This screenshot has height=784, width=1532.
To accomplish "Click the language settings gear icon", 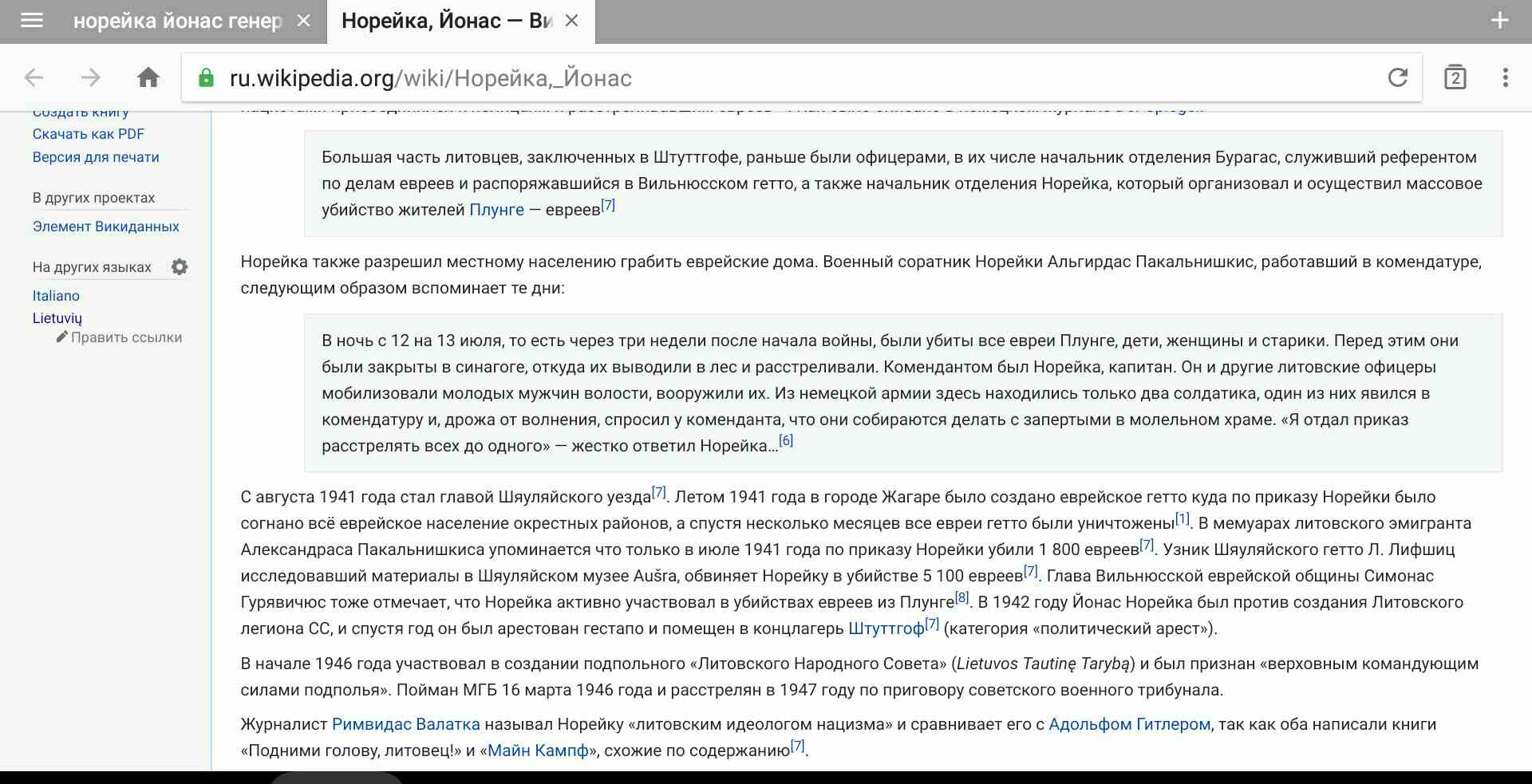I will tap(180, 267).
